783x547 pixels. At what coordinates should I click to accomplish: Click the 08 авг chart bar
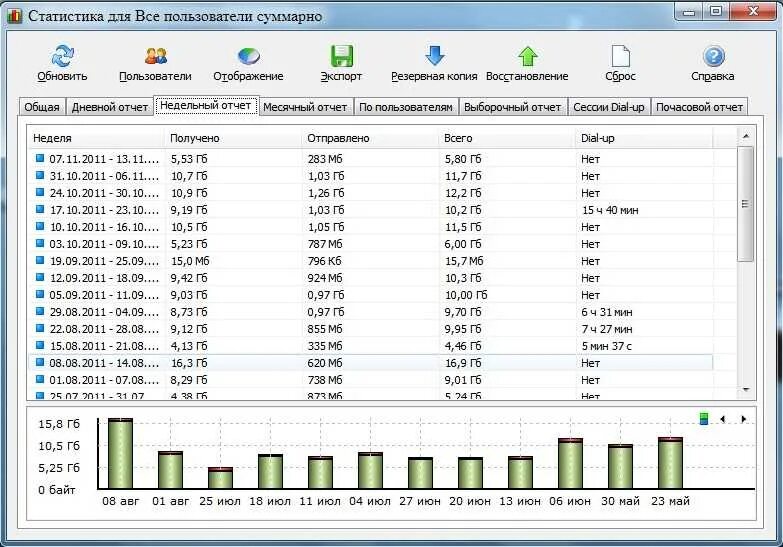pyautogui.click(x=120, y=453)
